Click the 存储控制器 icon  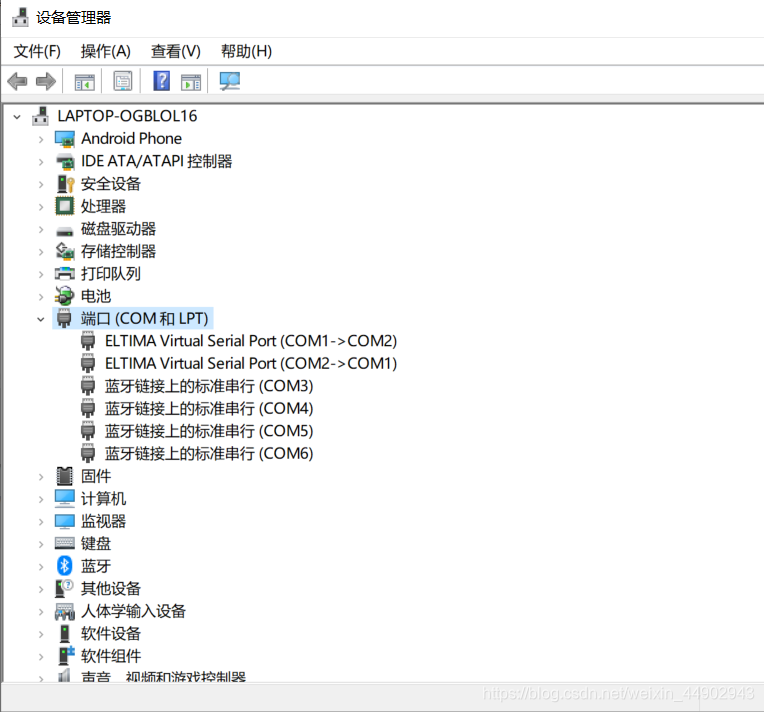65,251
